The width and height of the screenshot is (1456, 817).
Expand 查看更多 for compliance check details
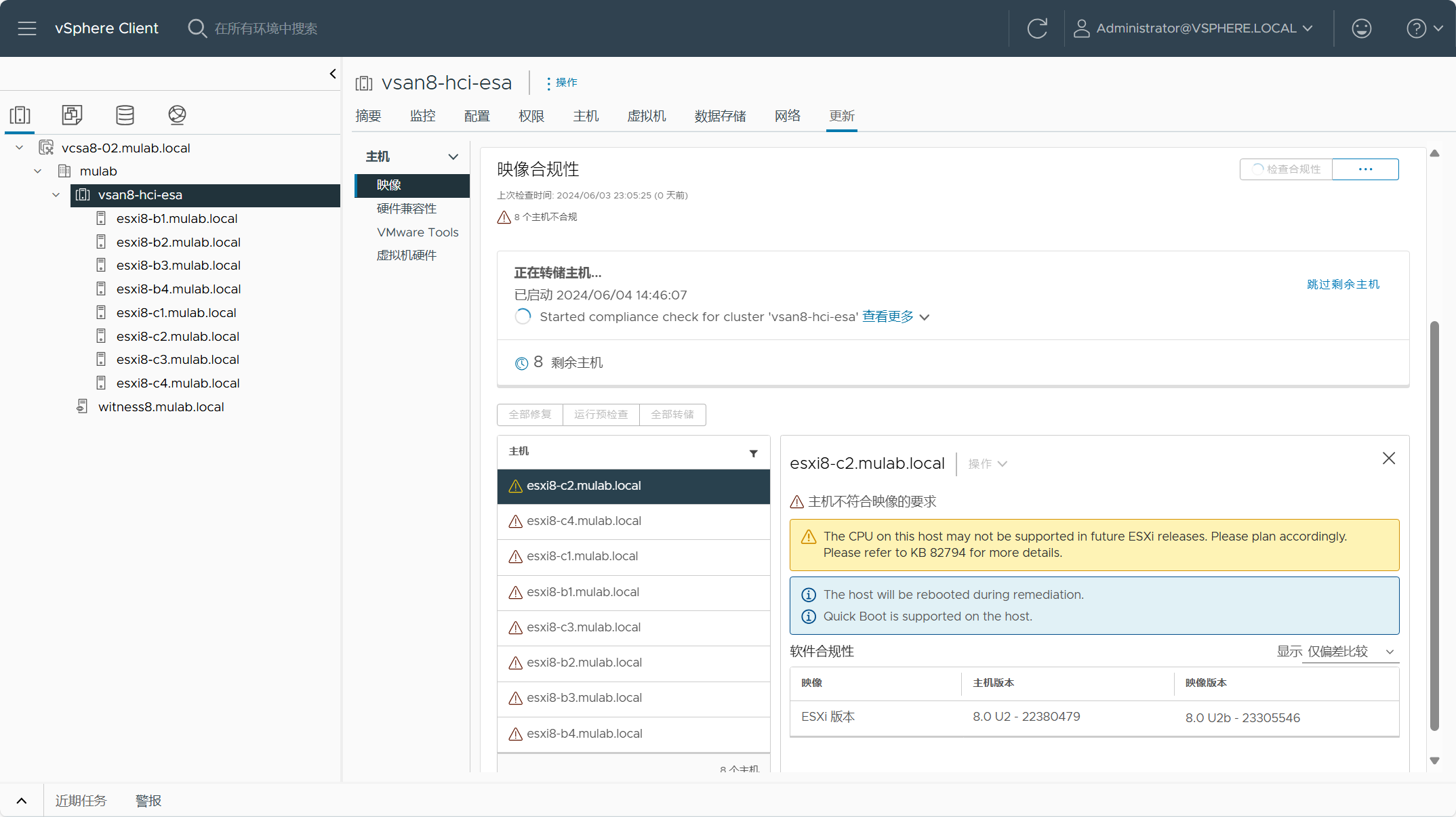point(895,316)
